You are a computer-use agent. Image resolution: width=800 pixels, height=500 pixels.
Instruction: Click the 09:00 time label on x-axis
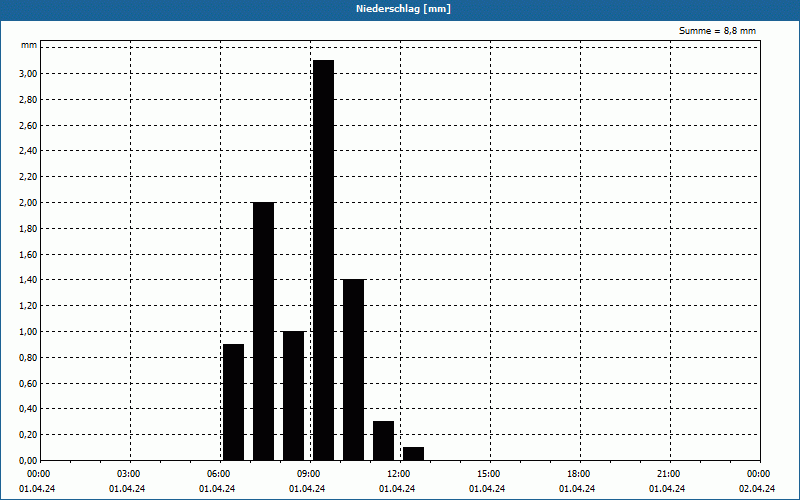(x=308, y=474)
